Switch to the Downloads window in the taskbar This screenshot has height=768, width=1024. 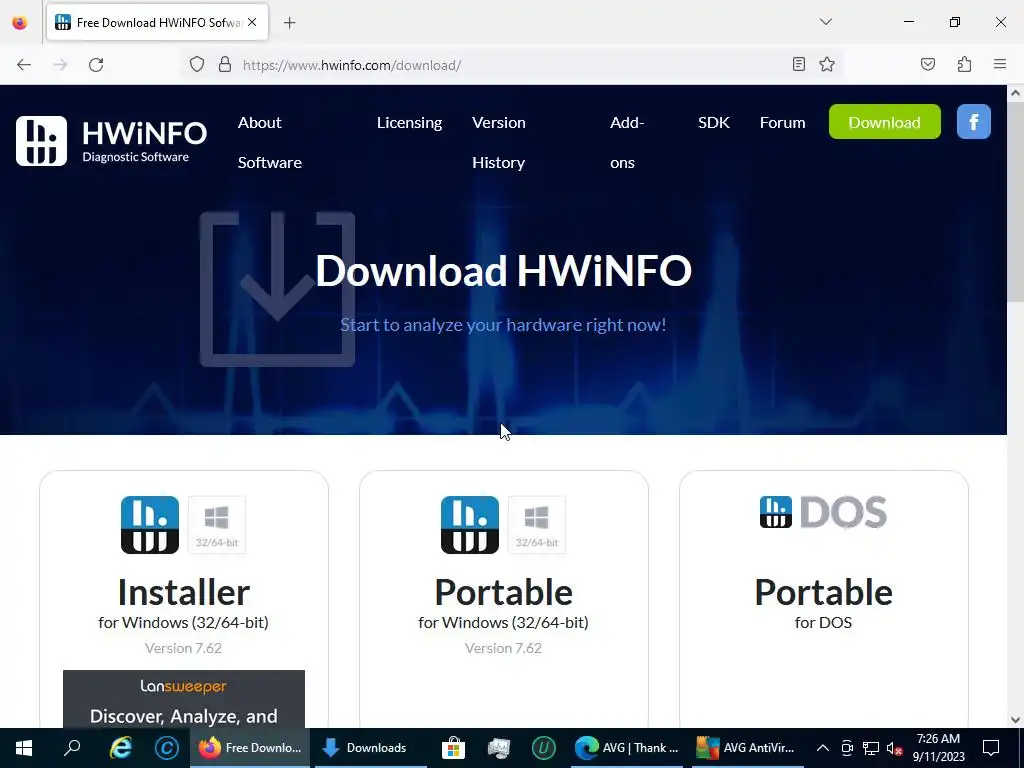point(370,748)
